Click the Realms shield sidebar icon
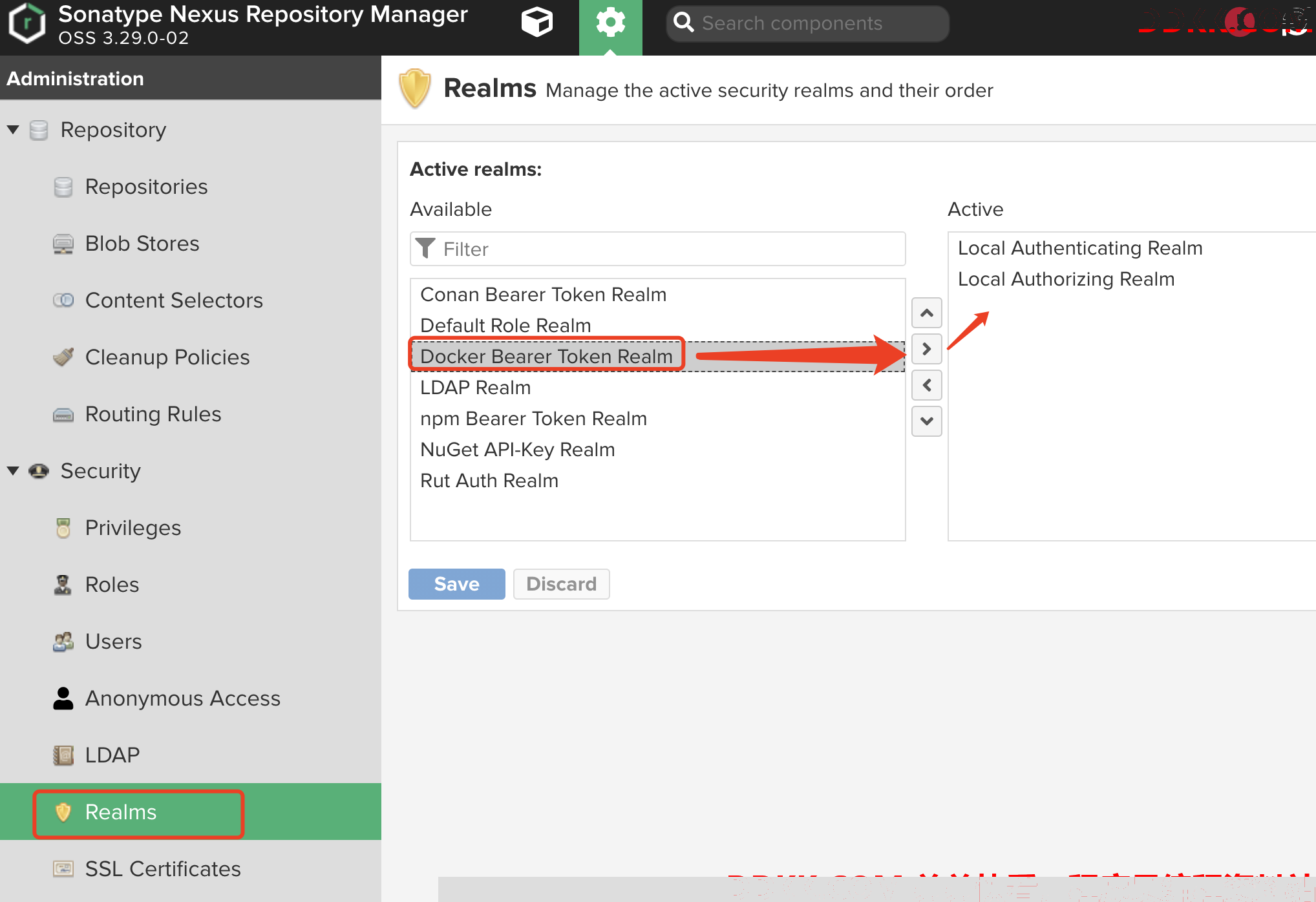1316x902 pixels. (x=63, y=812)
